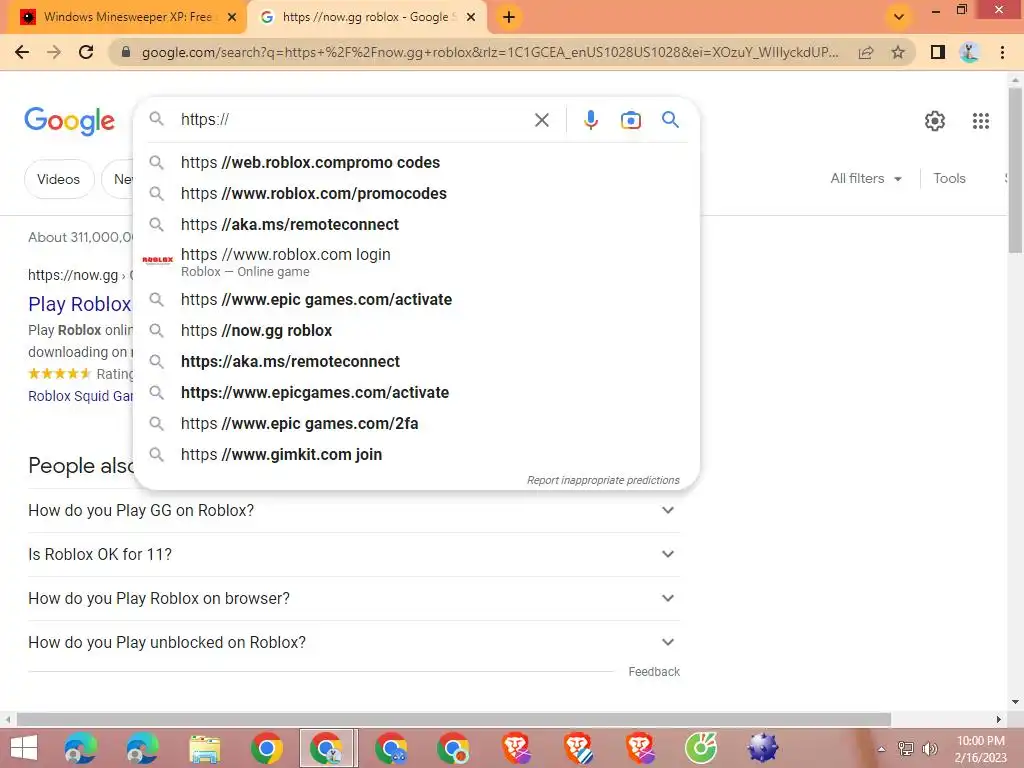Viewport: 1024px width, 768px height.
Task: Switch to now.gg roblox Google tab
Action: (366, 17)
